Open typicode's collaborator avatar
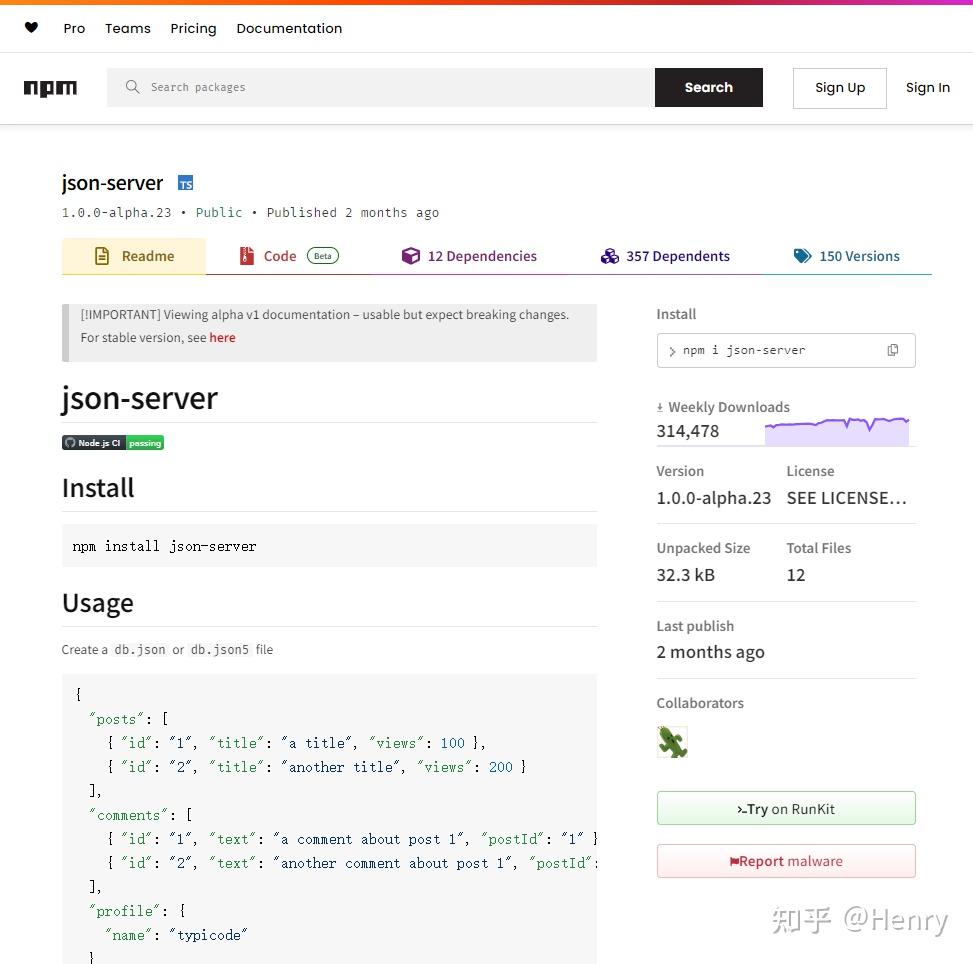The image size is (973, 964). point(672,742)
